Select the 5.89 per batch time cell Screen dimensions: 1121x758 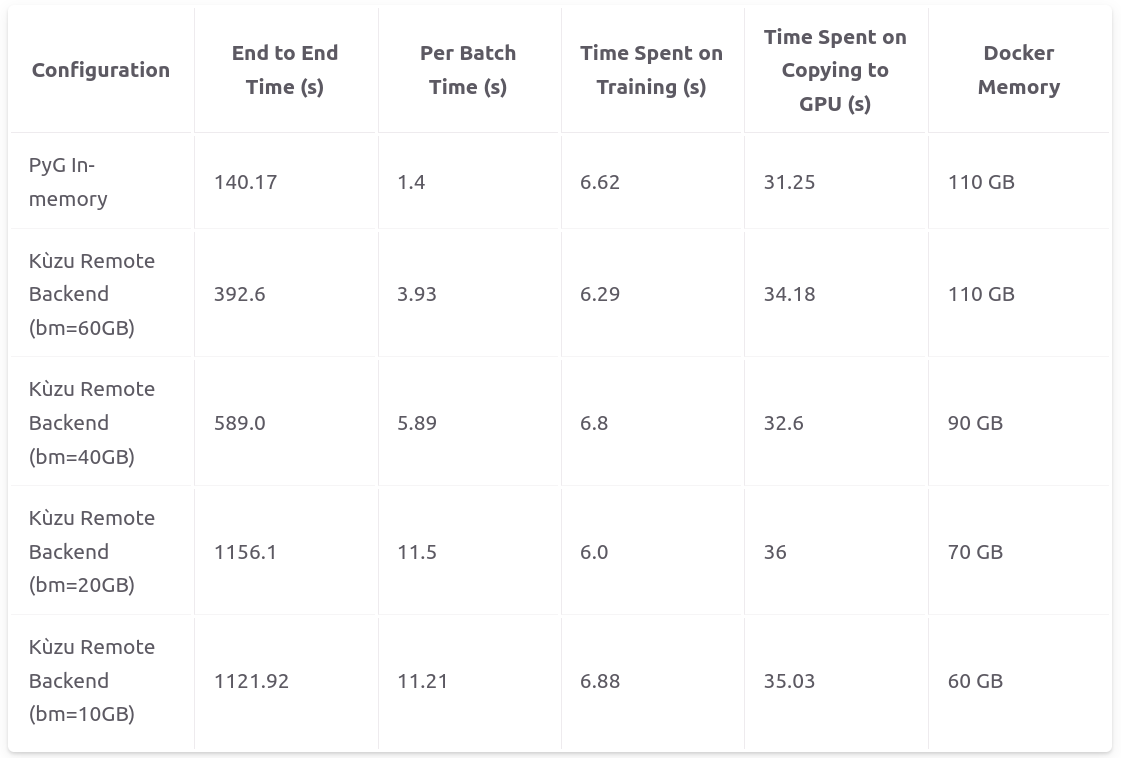coord(417,423)
